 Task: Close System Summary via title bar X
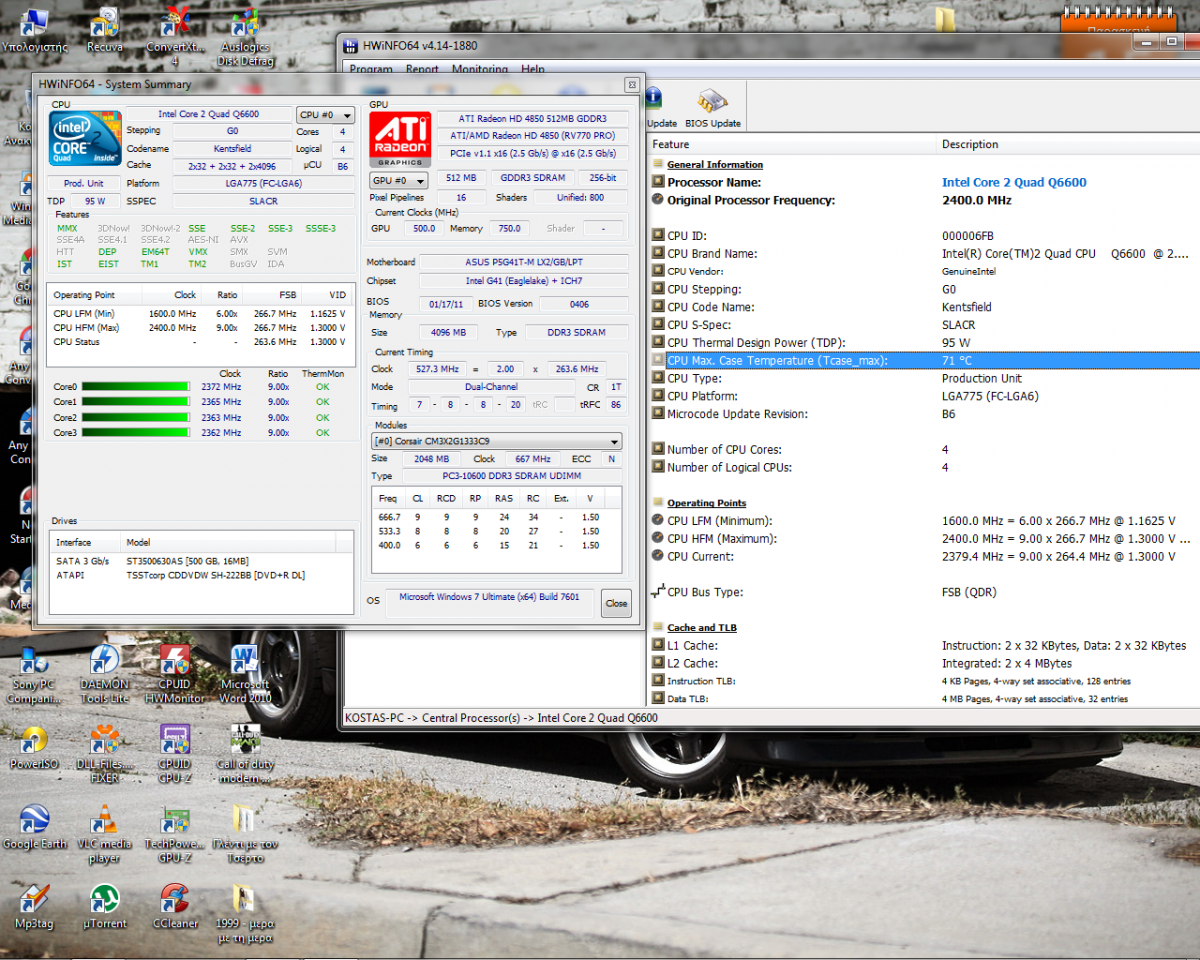[631, 85]
